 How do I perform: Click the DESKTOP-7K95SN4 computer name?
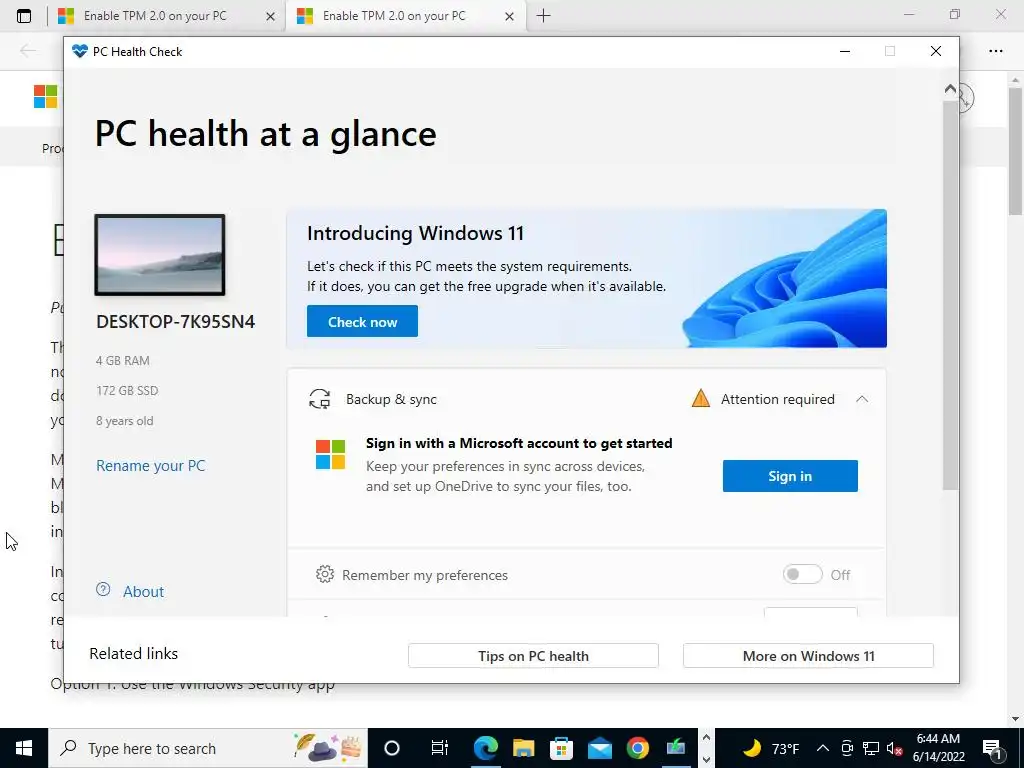click(x=176, y=321)
